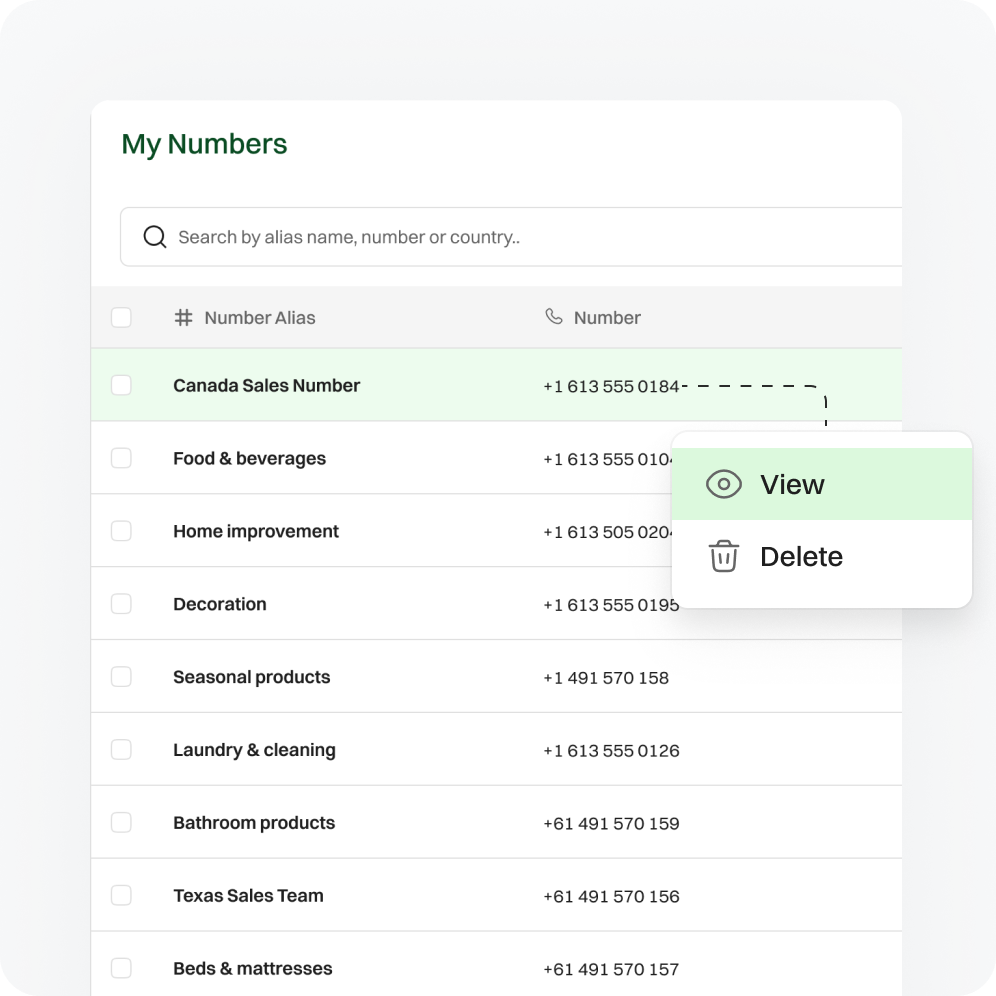The height and width of the screenshot is (996, 996).
Task: Sort by Number Alias column header
Action: point(259,318)
